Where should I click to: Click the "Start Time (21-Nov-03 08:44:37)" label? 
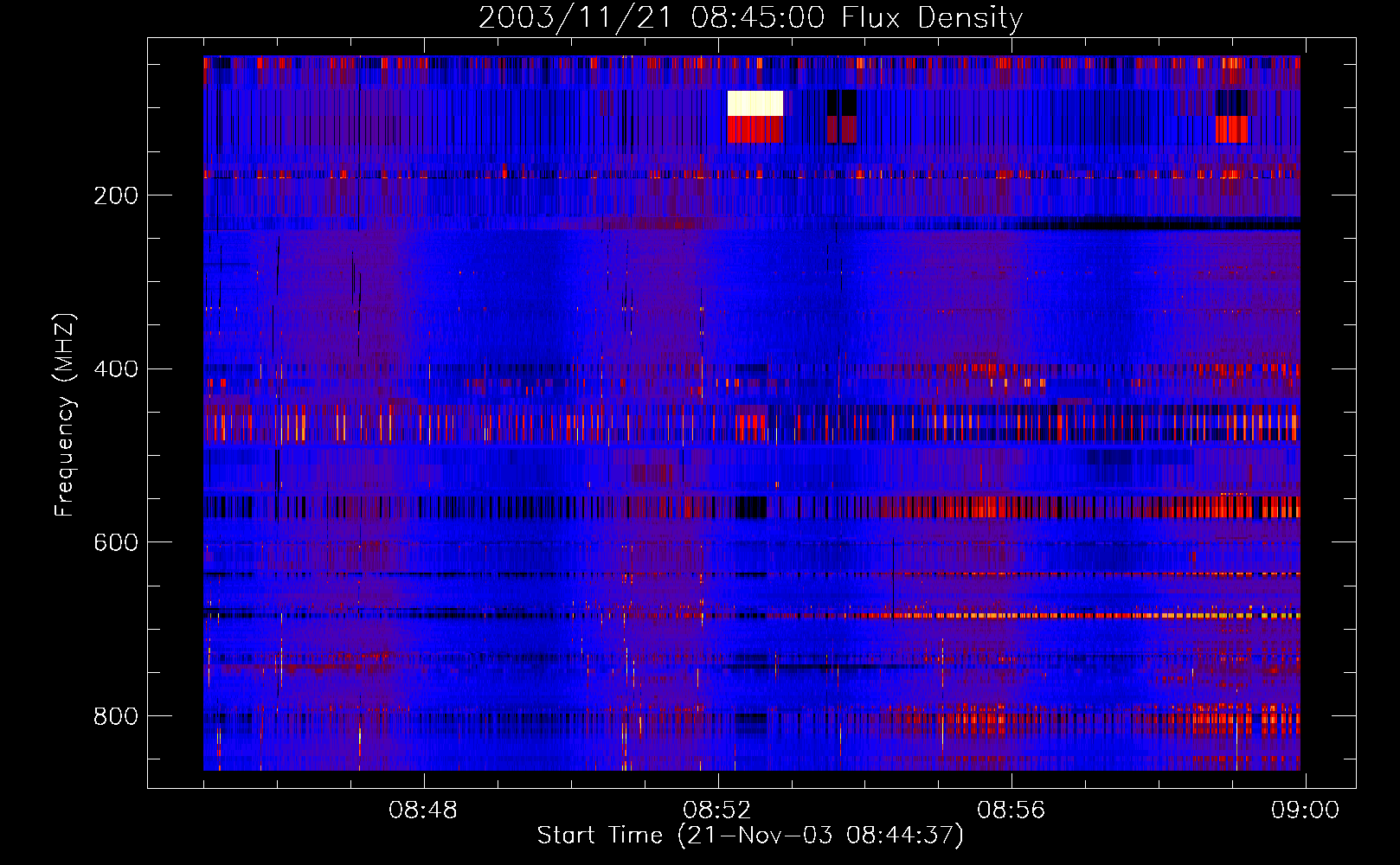[x=750, y=836]
